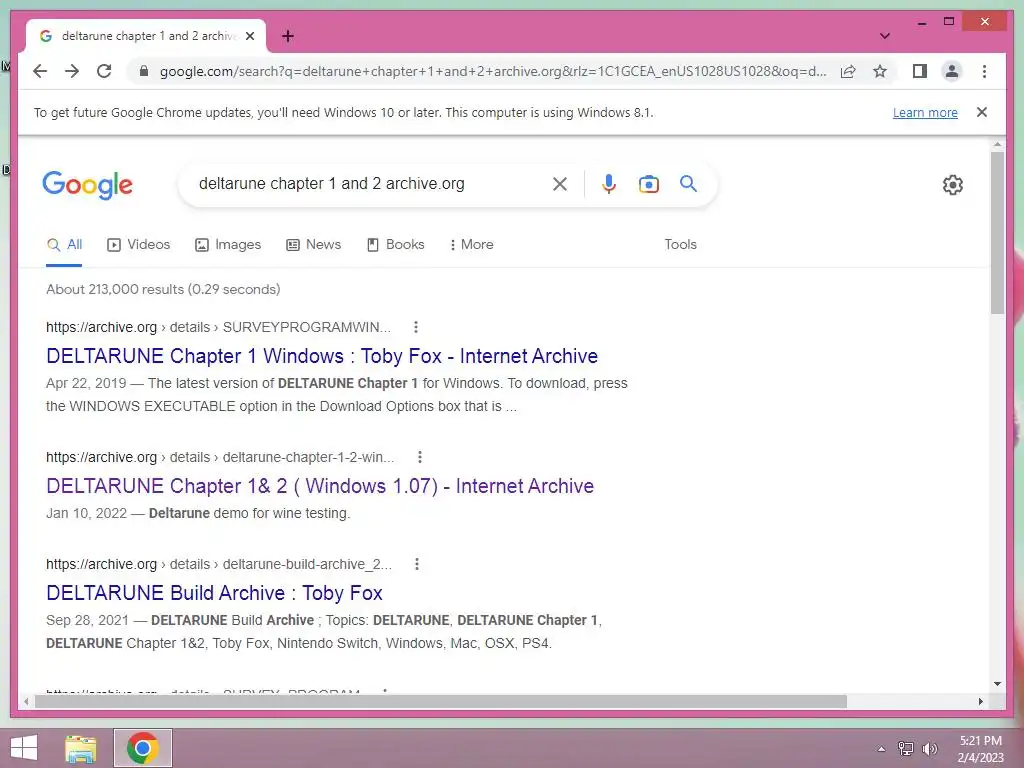Open the network status tray icon
This screenshot has height=768, width=1024.
(906, 749)
